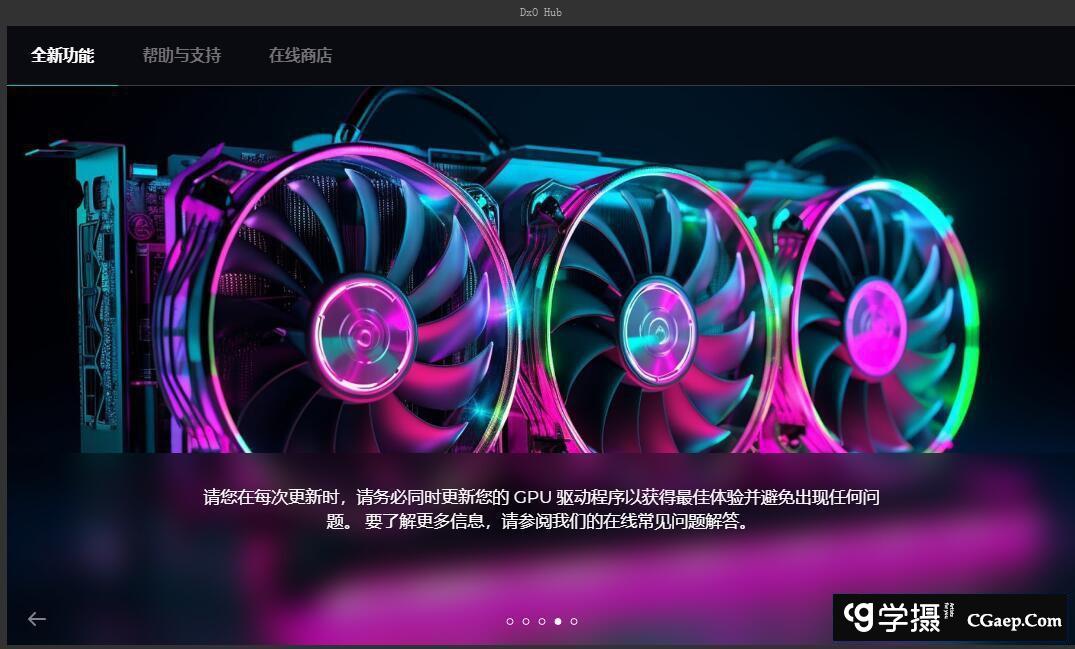Screen dimensions: 1075x649
Task: Return to the New Features section
Action: [x=63, y=56]
